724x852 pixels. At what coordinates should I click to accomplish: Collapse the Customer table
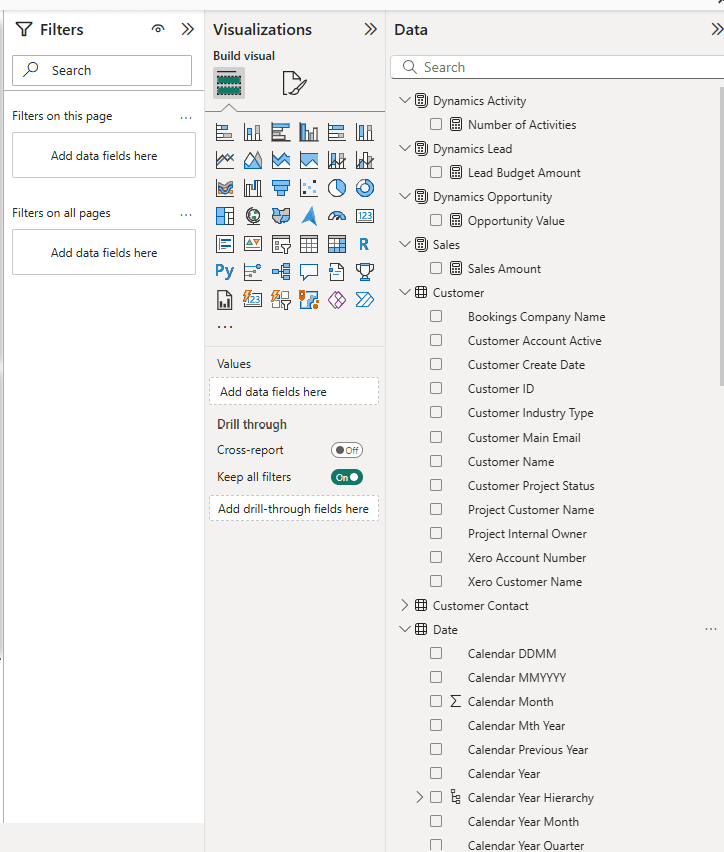(405, 293)
